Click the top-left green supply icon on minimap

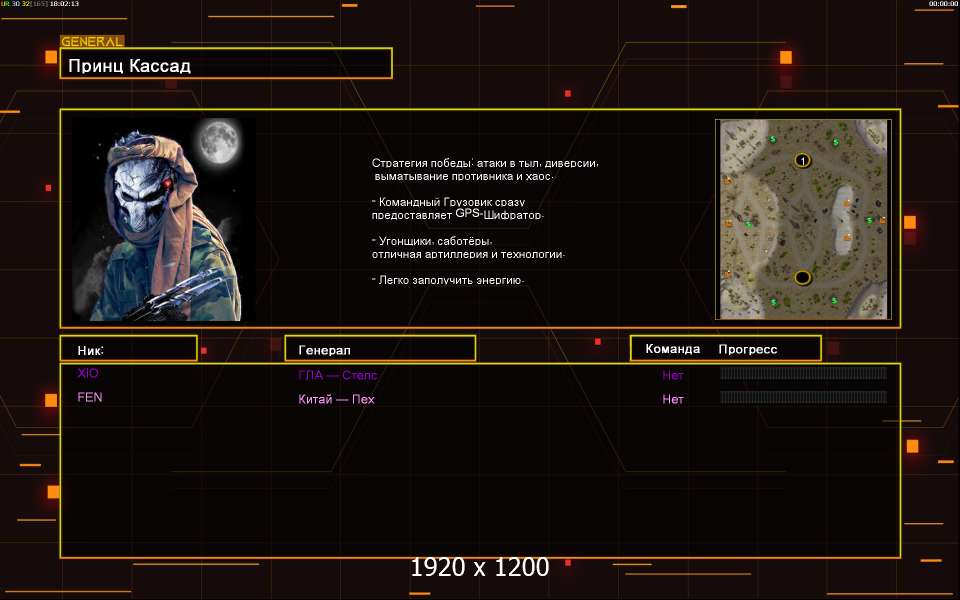pyautogui.click(x=772, y=138)
